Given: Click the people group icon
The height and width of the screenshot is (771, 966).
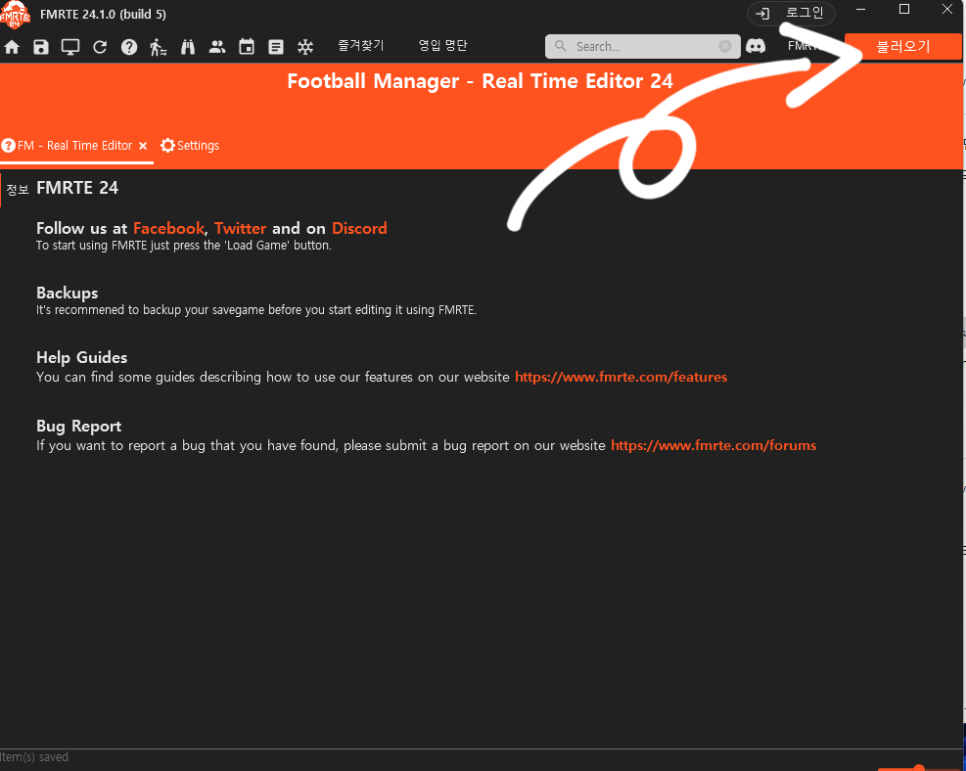Looking at the screenshot, I should tap(217, 47).
